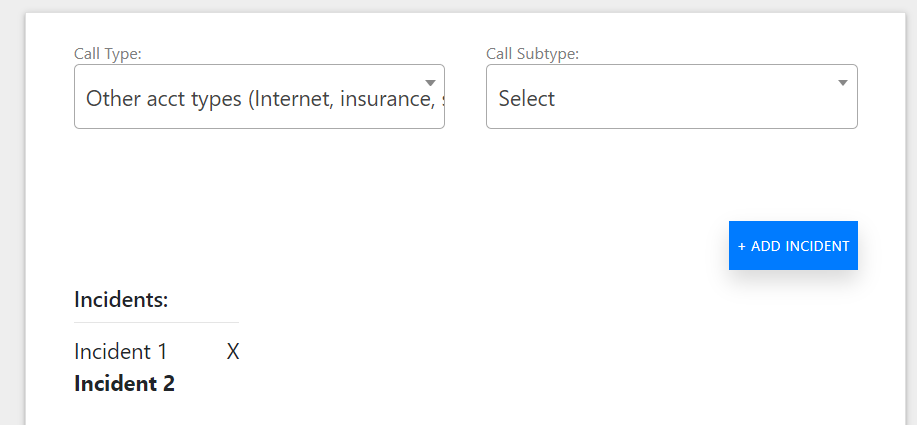The image size is (917, 425).
Task: Click the 'ADD INCIDENT' text label
Action: coord(799,246)
